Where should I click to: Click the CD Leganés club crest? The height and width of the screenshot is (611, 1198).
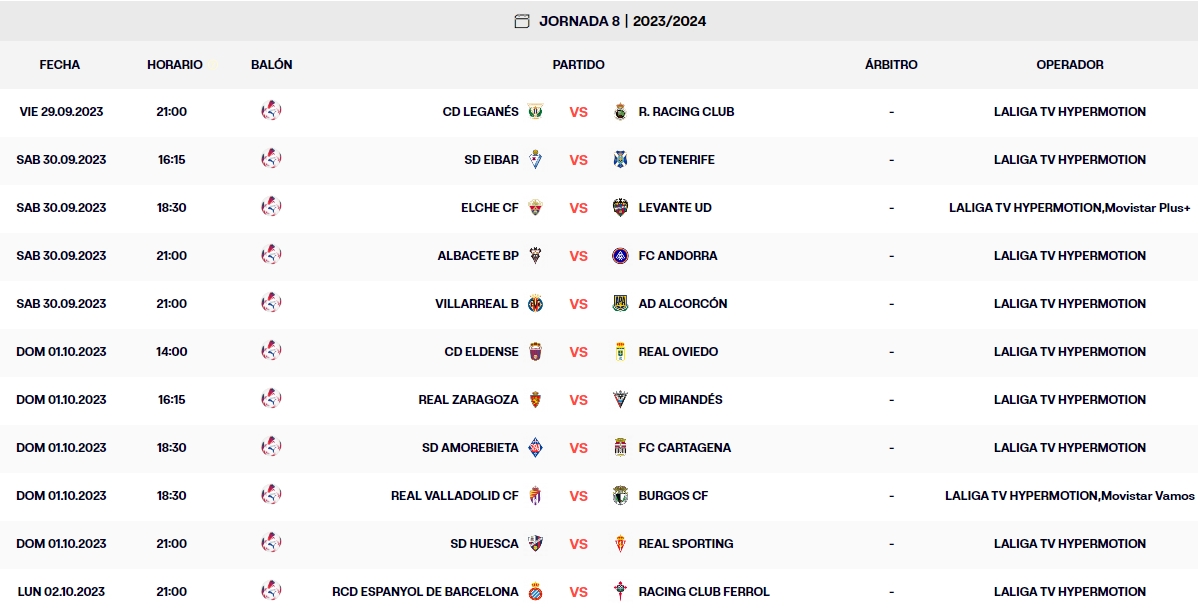click(x=535, y=111)
